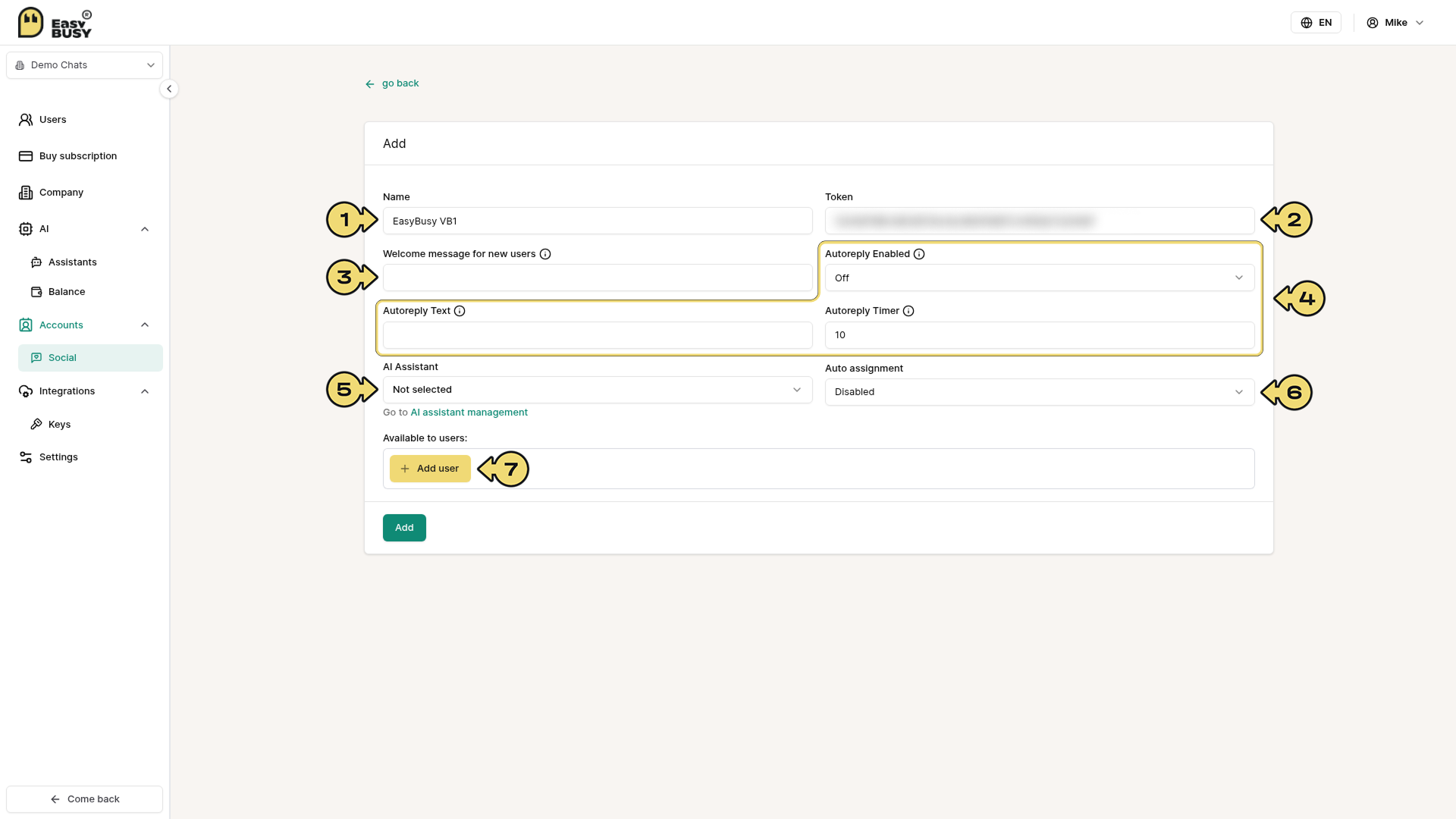Collapse the Accounts section chevron

(x=145, y=325)
